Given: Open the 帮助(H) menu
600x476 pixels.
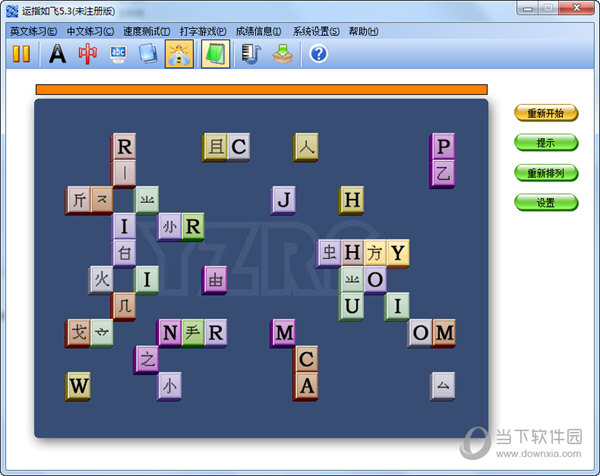Looking at the screenshot, I should tap(364, 31).
